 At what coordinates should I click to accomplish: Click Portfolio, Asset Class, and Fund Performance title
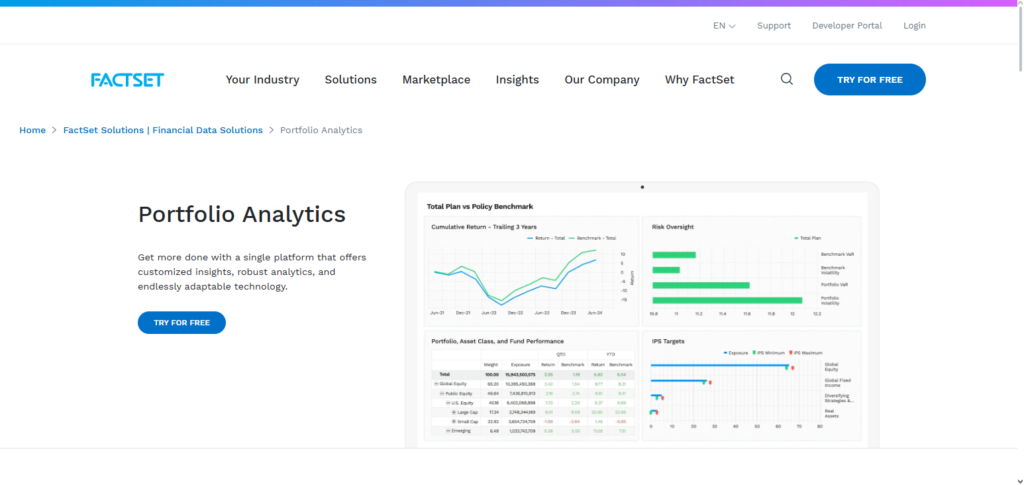point(498,341)
